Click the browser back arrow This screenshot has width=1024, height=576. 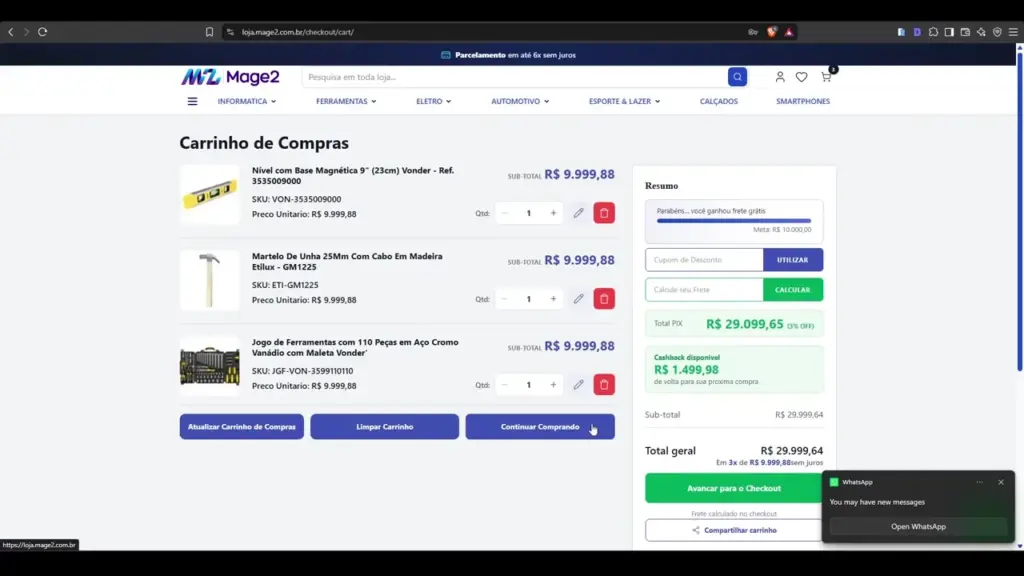pyautogui.click(x=10, y=31)
